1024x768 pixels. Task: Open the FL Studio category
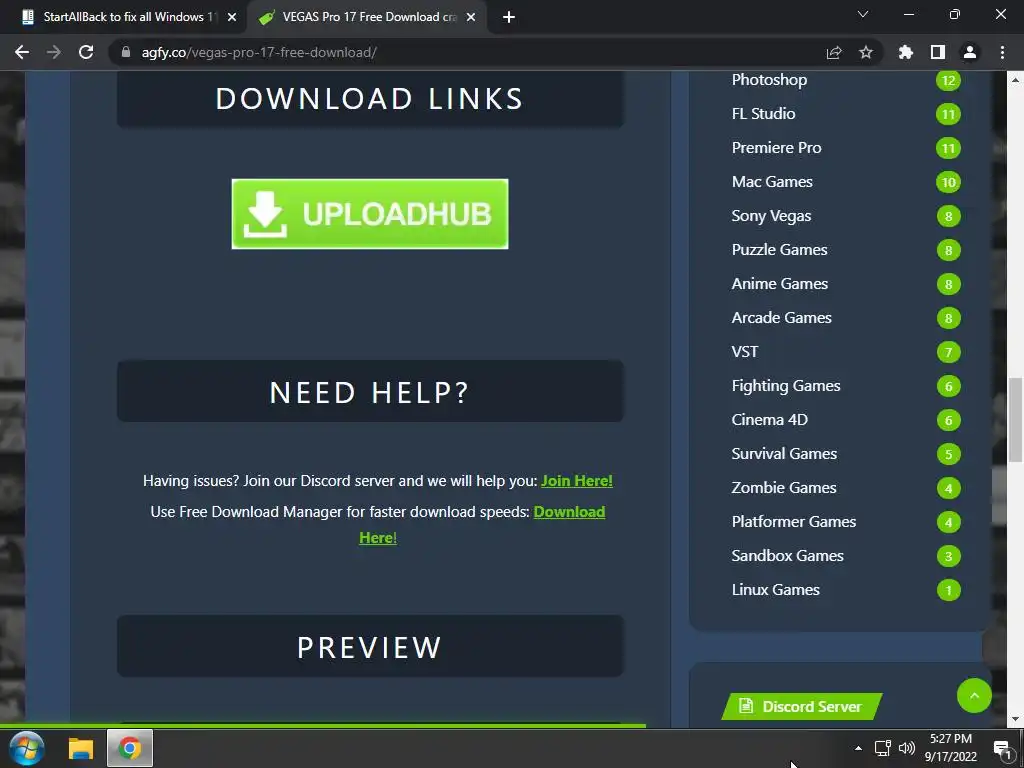pyautogui.click(x=763, y=114)
